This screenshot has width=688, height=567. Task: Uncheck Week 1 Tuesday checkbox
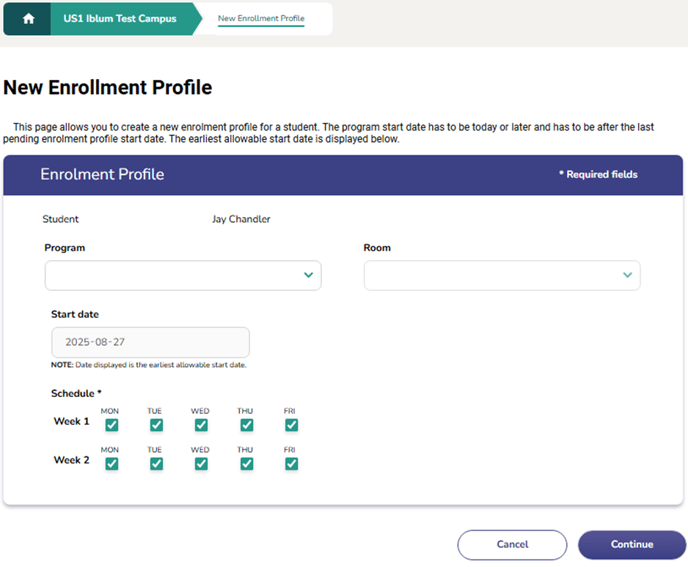tap(156, 425)
